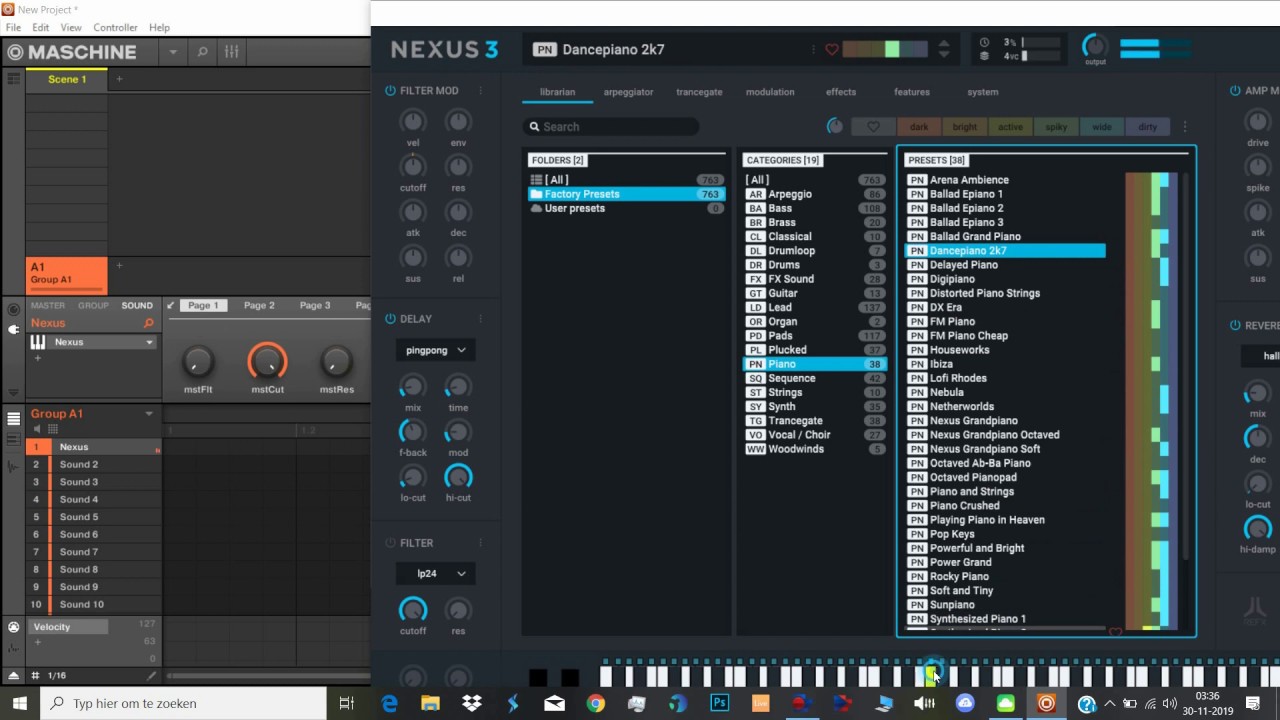Viewport: 1280px width, 720px height.
Task: Open the 1/16 step grid setting
Action: pos(57,676)
